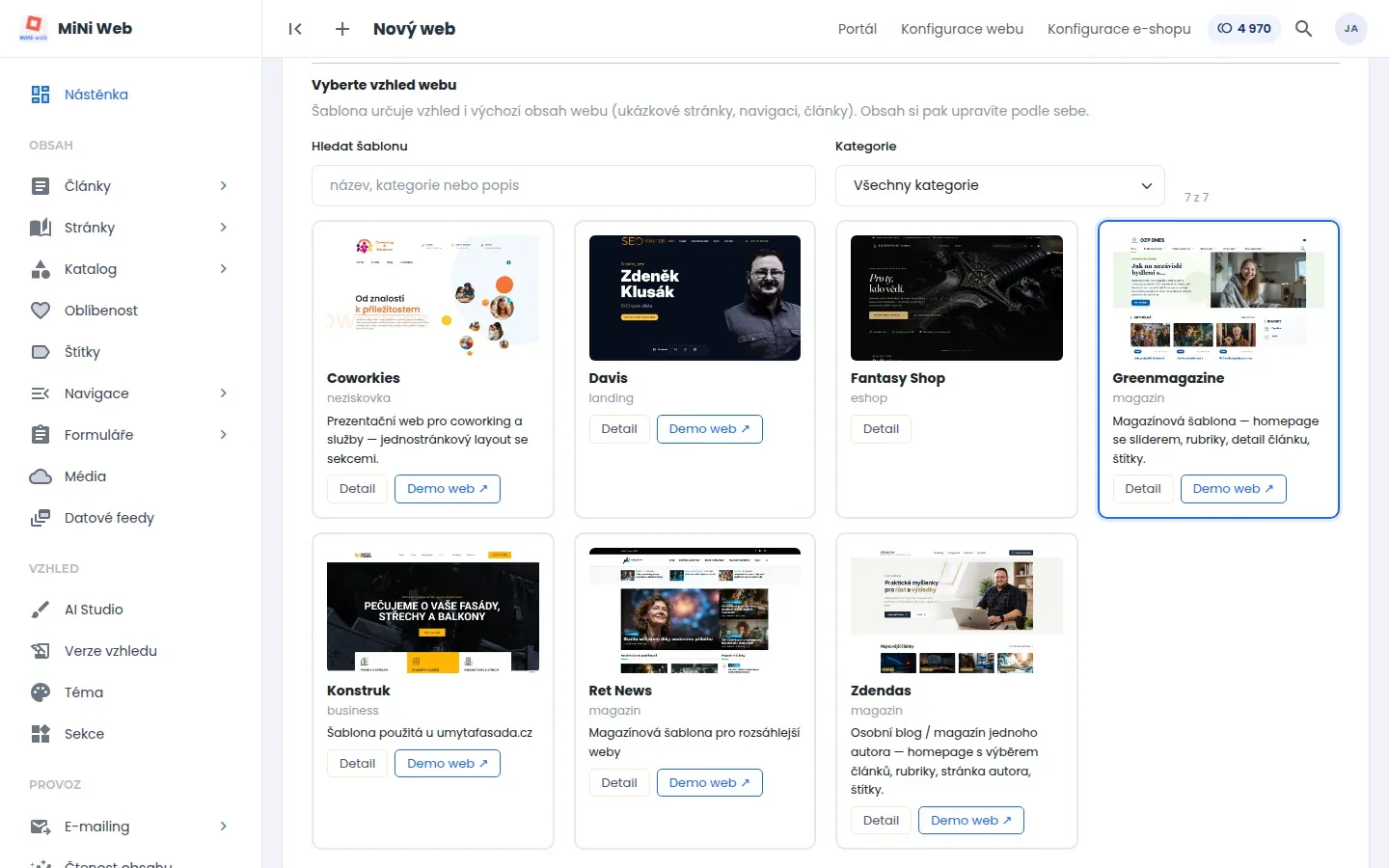Open Demo web for the Greenmagazine template
The image size is (1389, 868).
pyautogui.click(x=1233, y=489)
